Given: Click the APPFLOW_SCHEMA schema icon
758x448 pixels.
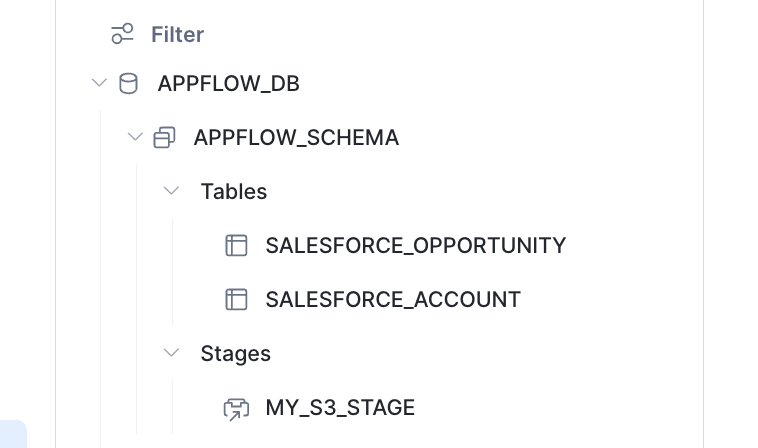Looking at the screenshot, I should (x=164, y=137).
